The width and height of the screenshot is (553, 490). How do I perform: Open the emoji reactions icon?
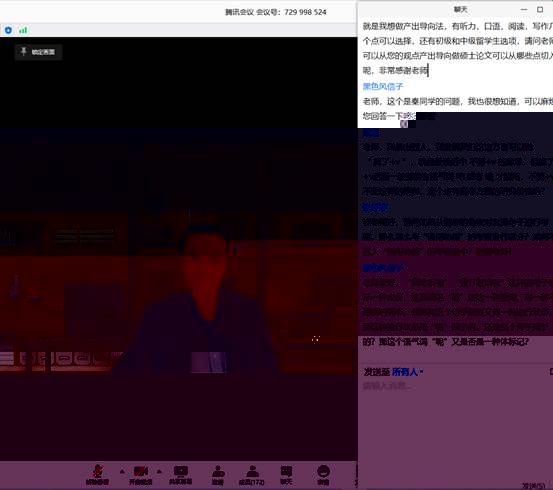click(x=323, y=474)
